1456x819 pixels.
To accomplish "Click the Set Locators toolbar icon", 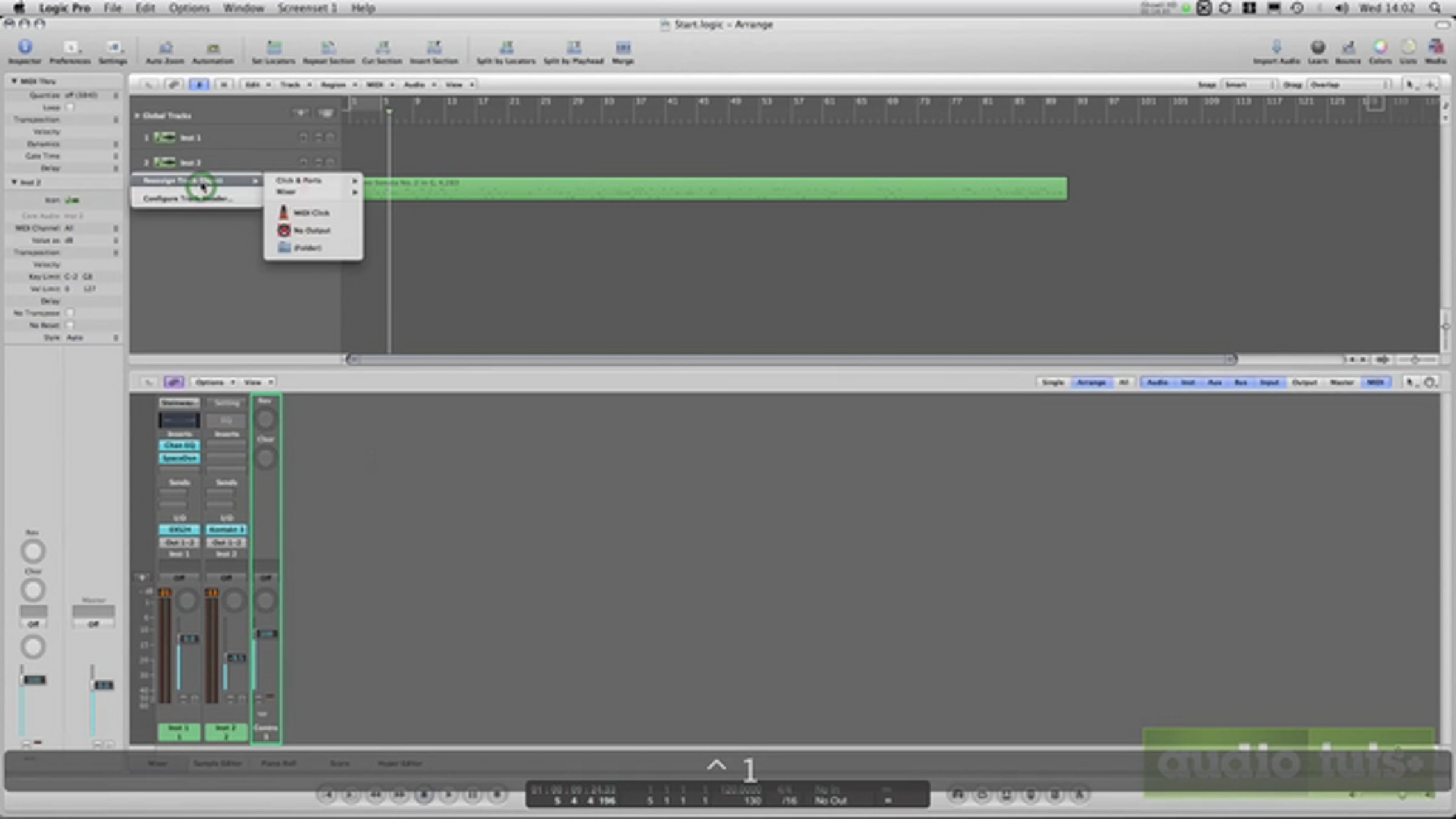I will tap(274, 52).
